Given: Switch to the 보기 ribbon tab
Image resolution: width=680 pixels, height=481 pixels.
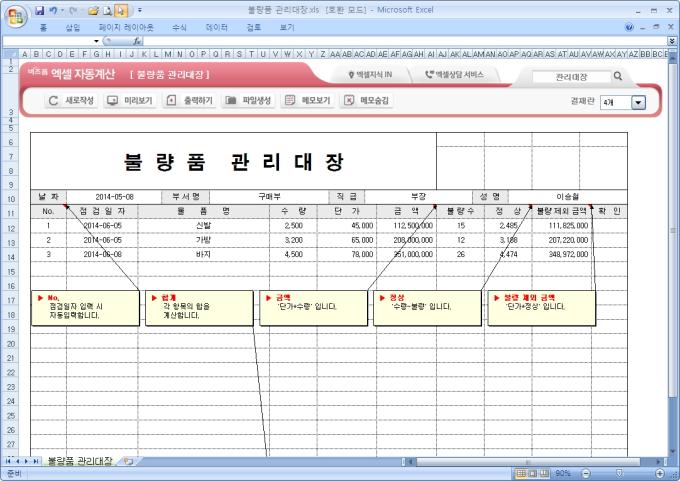Looking at the screenshot, I should 287,27.
